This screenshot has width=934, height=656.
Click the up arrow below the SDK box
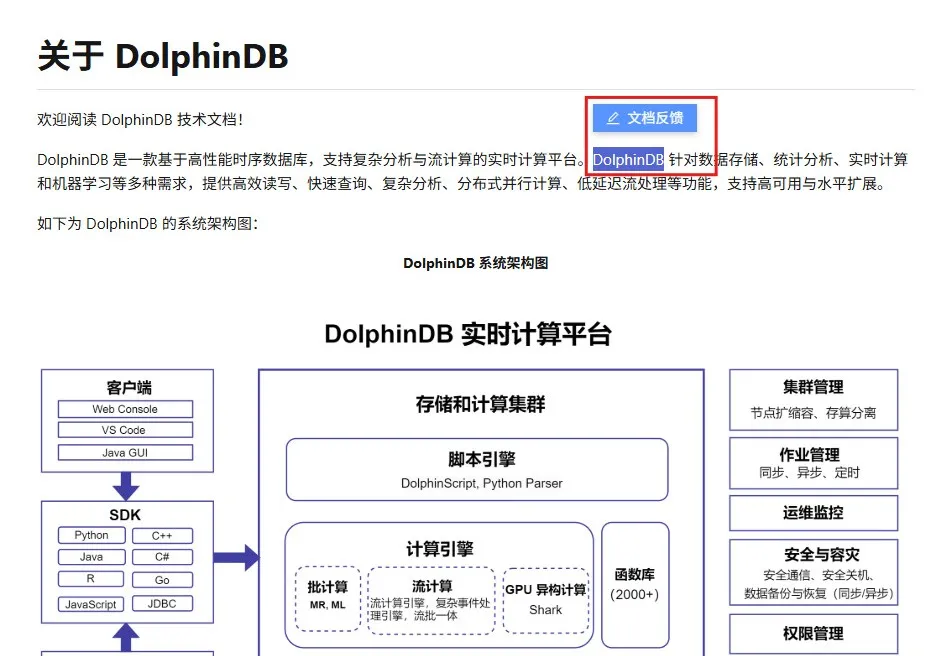click(x=126, y=638)
